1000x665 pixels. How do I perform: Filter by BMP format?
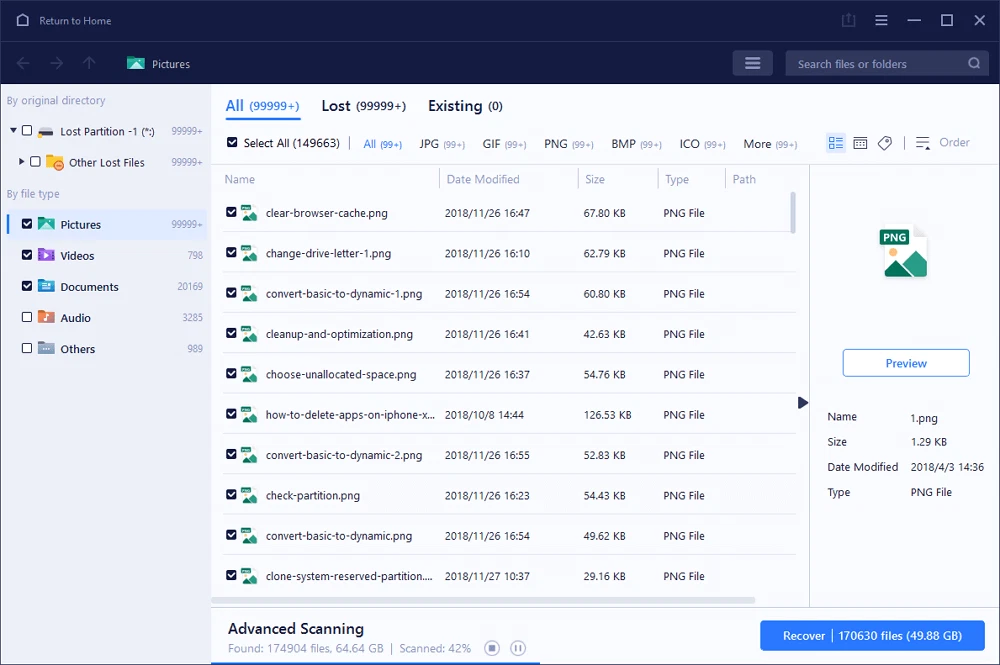pos(636,144)
